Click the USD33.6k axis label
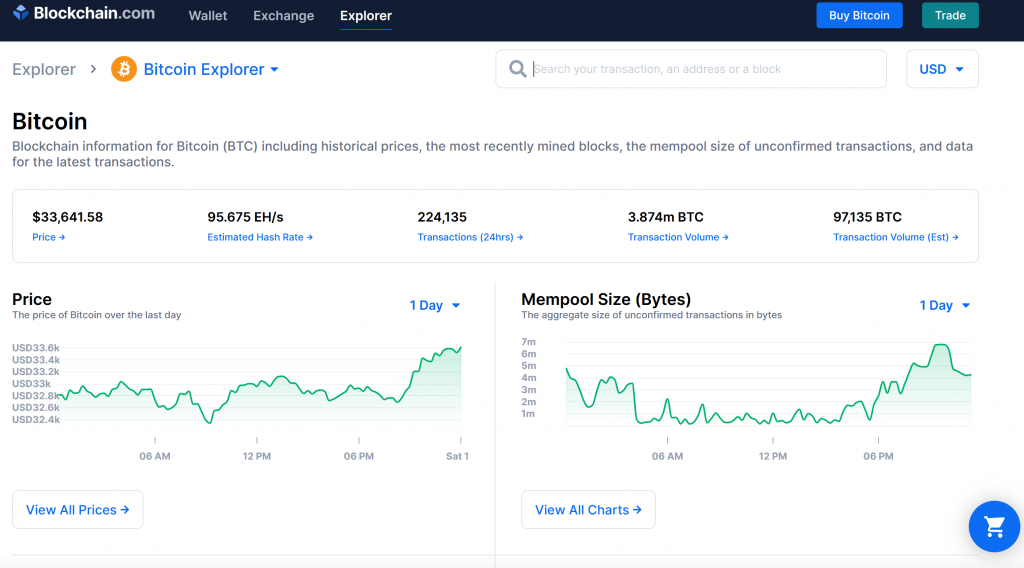This screenshot has height=568, width=1024. point(36,348)
